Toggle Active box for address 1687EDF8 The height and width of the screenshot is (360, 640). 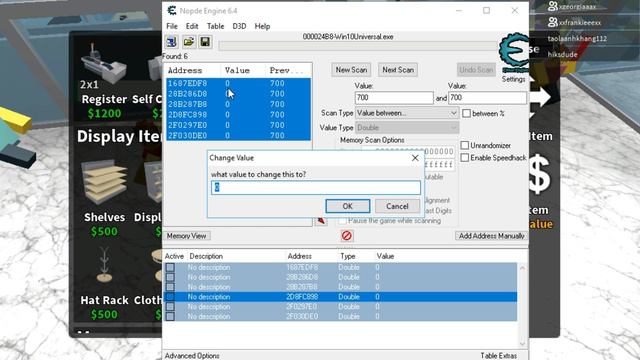pyautogui.click(x=170, y=267)
